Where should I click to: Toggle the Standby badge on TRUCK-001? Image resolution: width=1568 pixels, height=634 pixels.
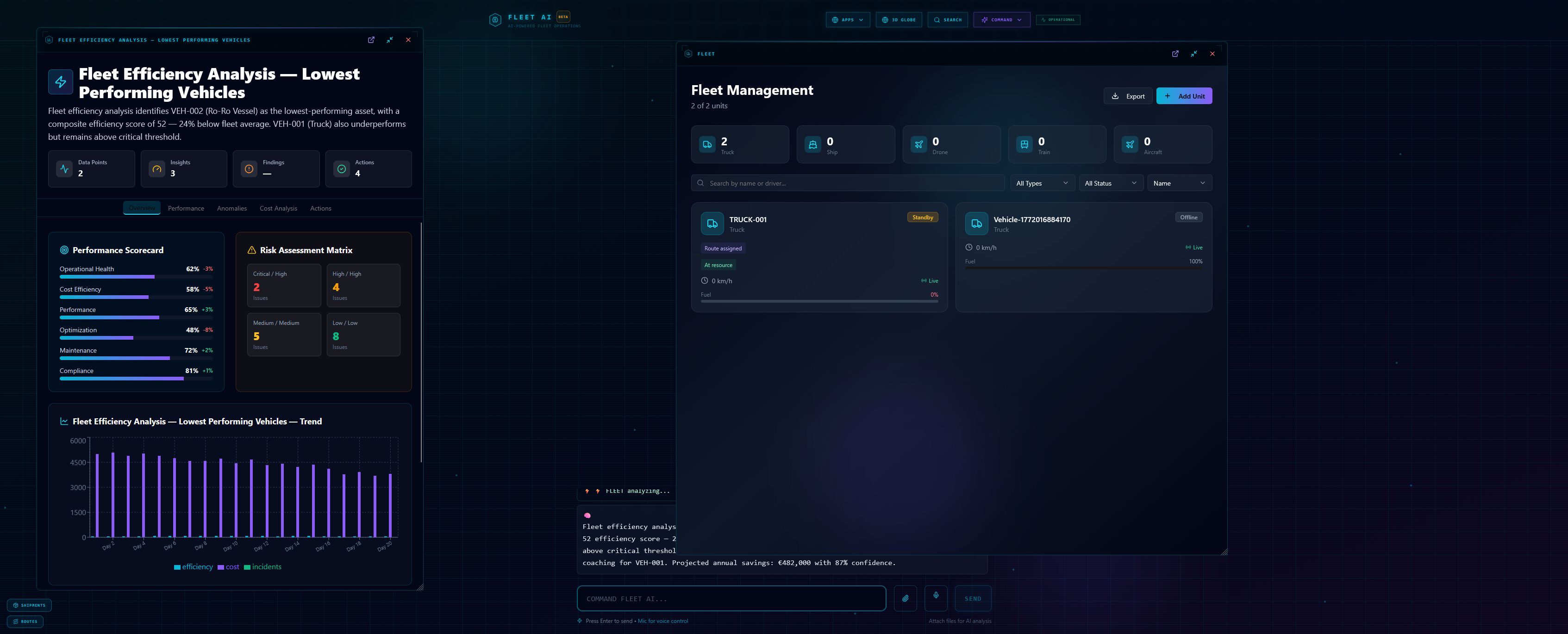tap(922, 217)
